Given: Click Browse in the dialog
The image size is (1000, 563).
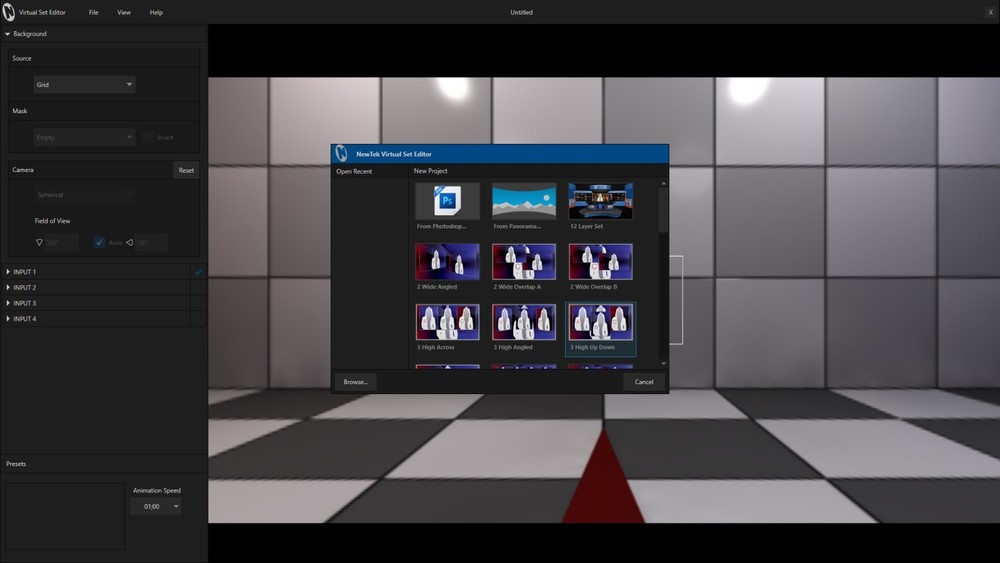Looking at the screenshot, I should click(x=355, y=382).
